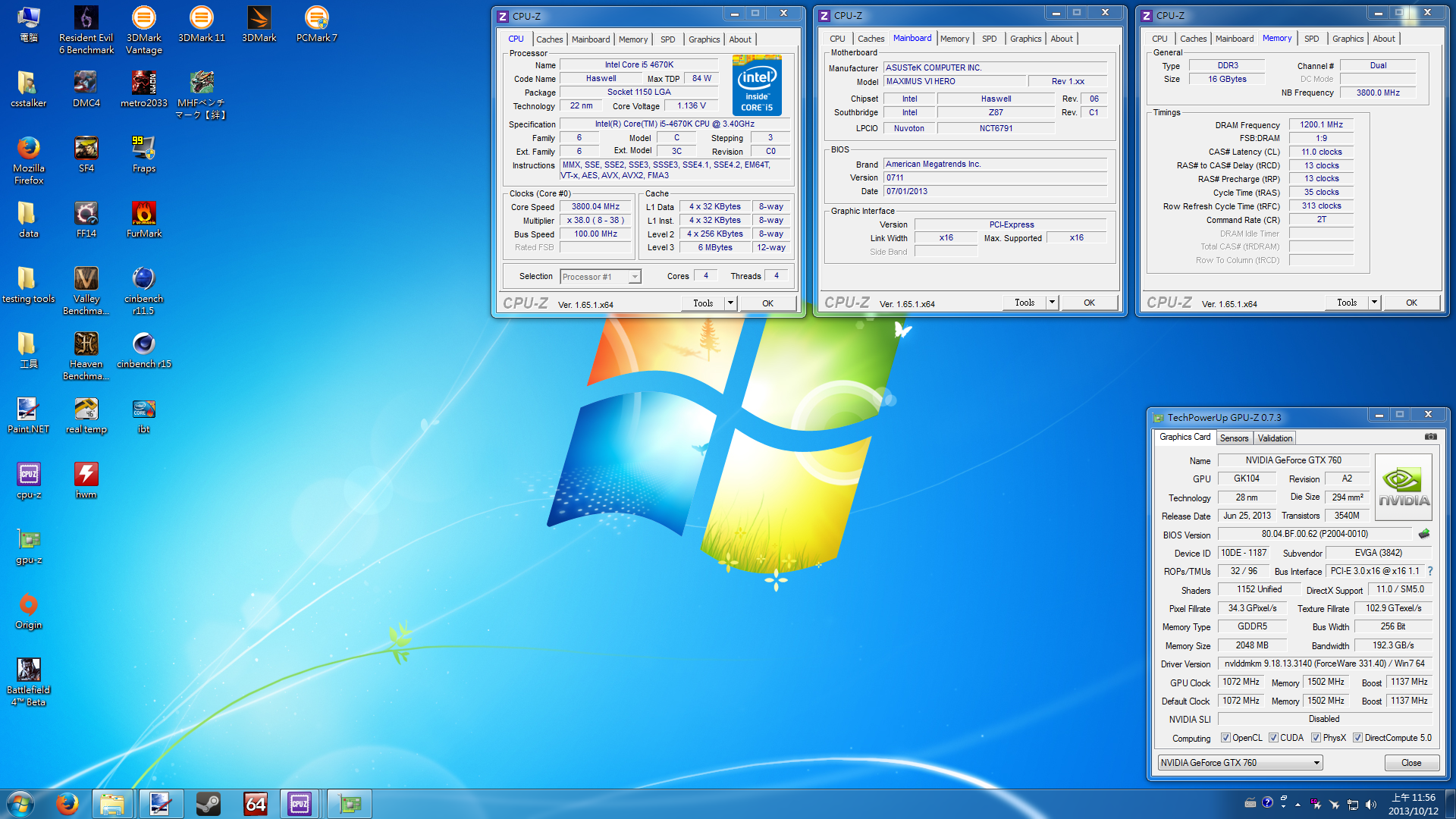Switch to Caches tab in first CPU-Z window

(x=549, y=39)
